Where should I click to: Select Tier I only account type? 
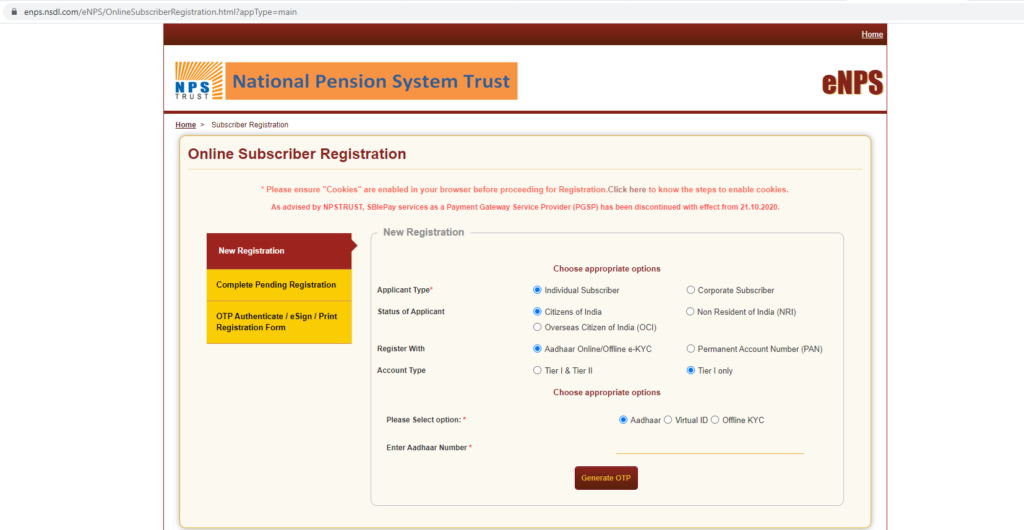point(690,370)
